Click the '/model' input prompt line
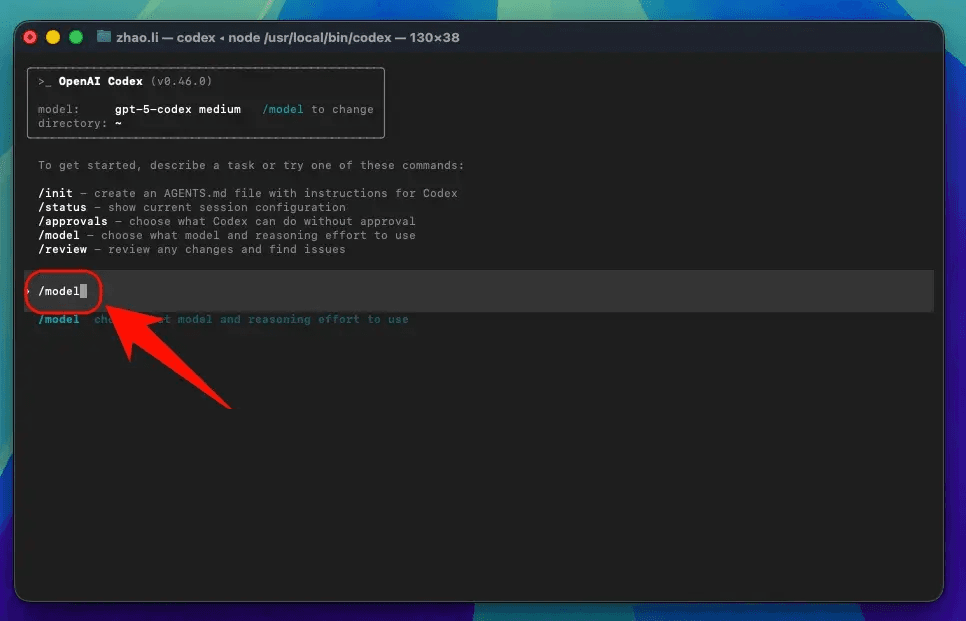This screenshot has width=966, height=621. coord(479,291)
